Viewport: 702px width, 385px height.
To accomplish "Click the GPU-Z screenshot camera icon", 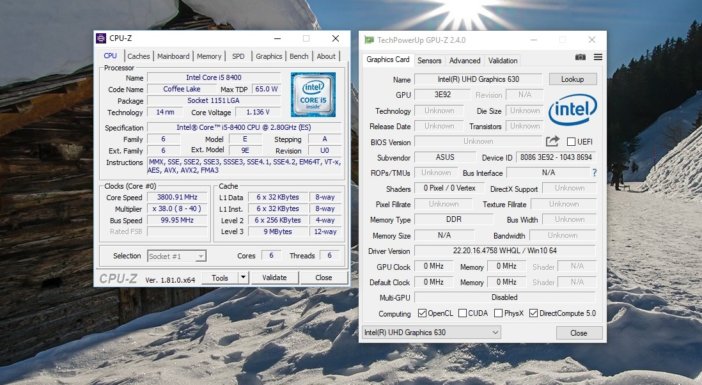I will point(580,57).
